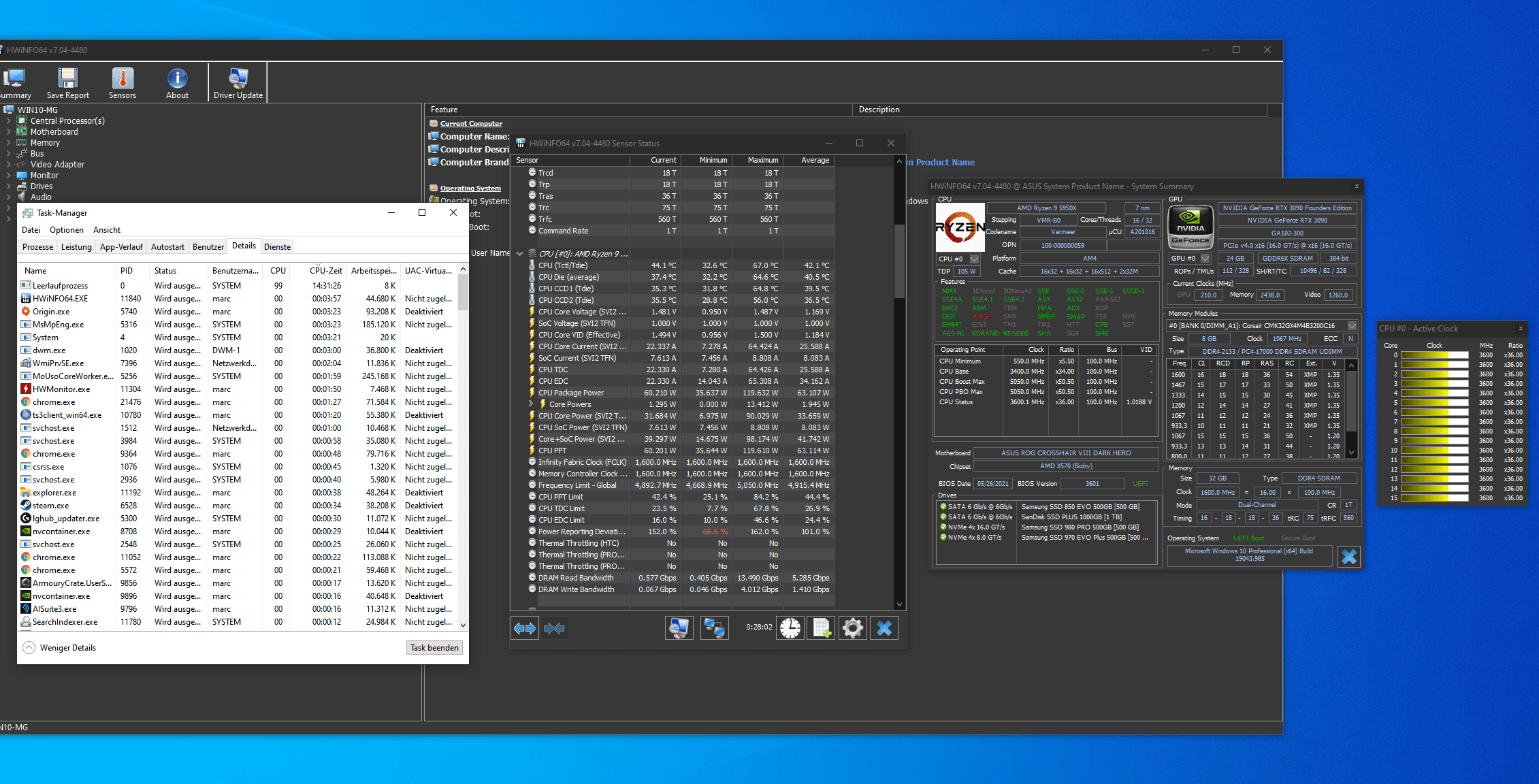Expand Central Processor(s) tree node

point(8,121)
